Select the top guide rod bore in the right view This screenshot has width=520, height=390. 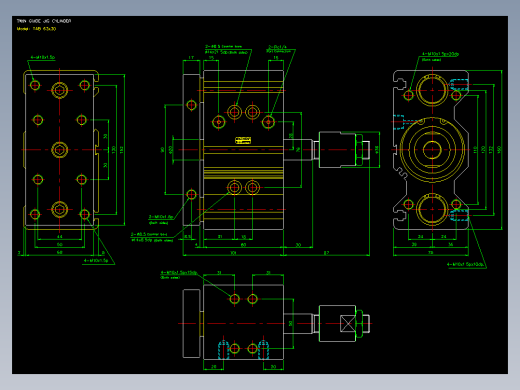point(432,90)
